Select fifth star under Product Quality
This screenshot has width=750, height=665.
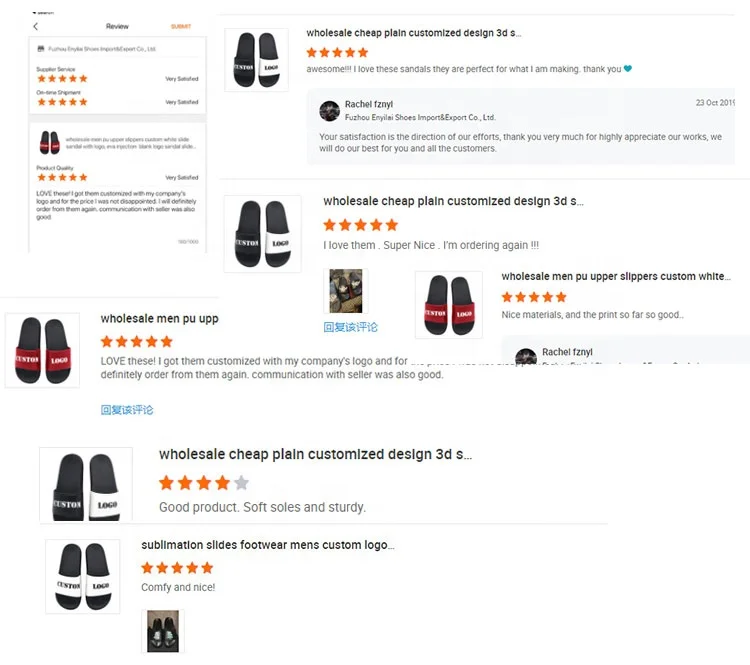pos(84,177)
